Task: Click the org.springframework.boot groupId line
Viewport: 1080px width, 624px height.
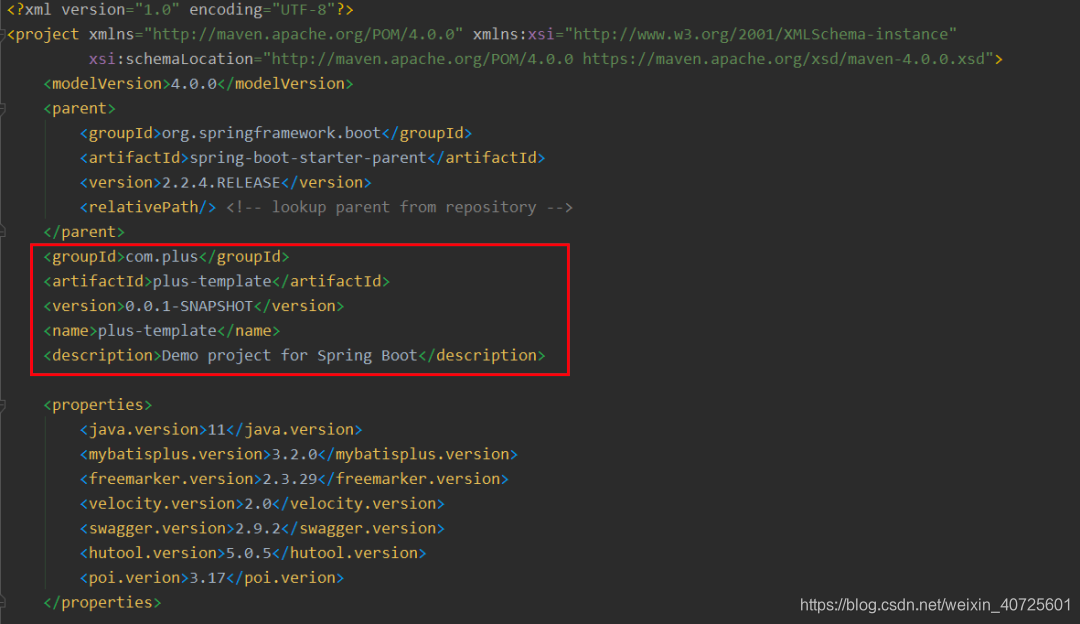Action: click(276, 133)
